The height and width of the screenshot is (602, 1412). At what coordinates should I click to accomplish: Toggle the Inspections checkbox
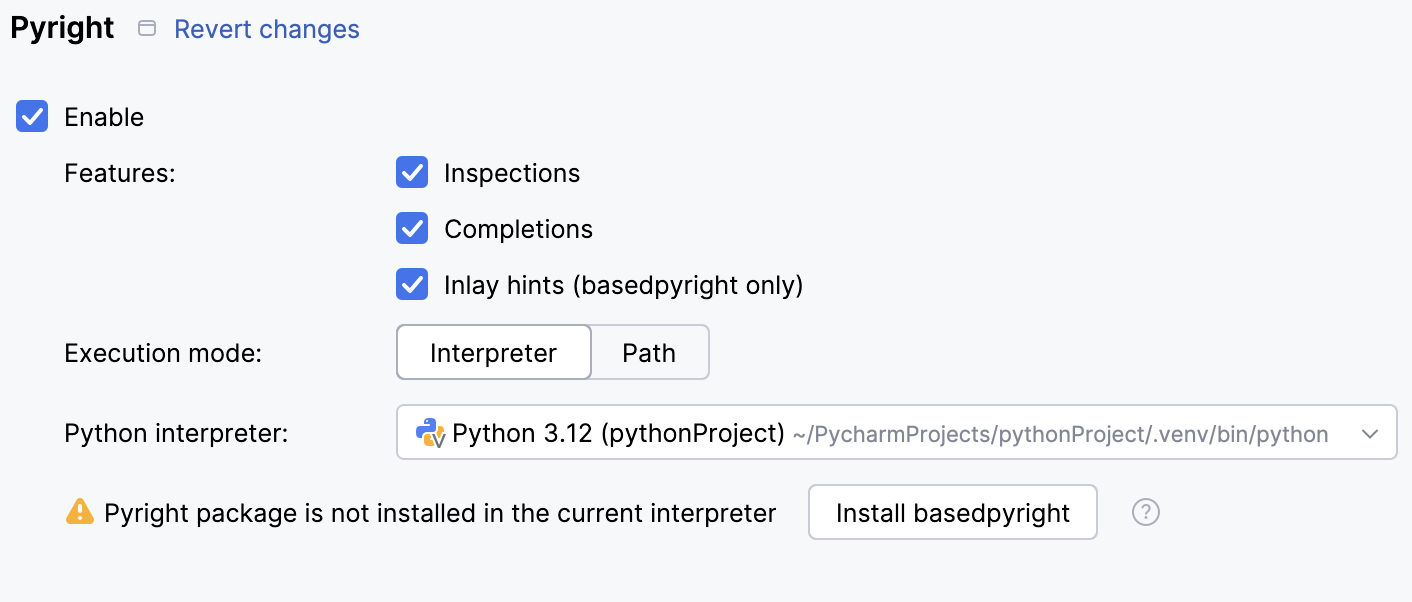pyautogui.click(x=412, y=173)
